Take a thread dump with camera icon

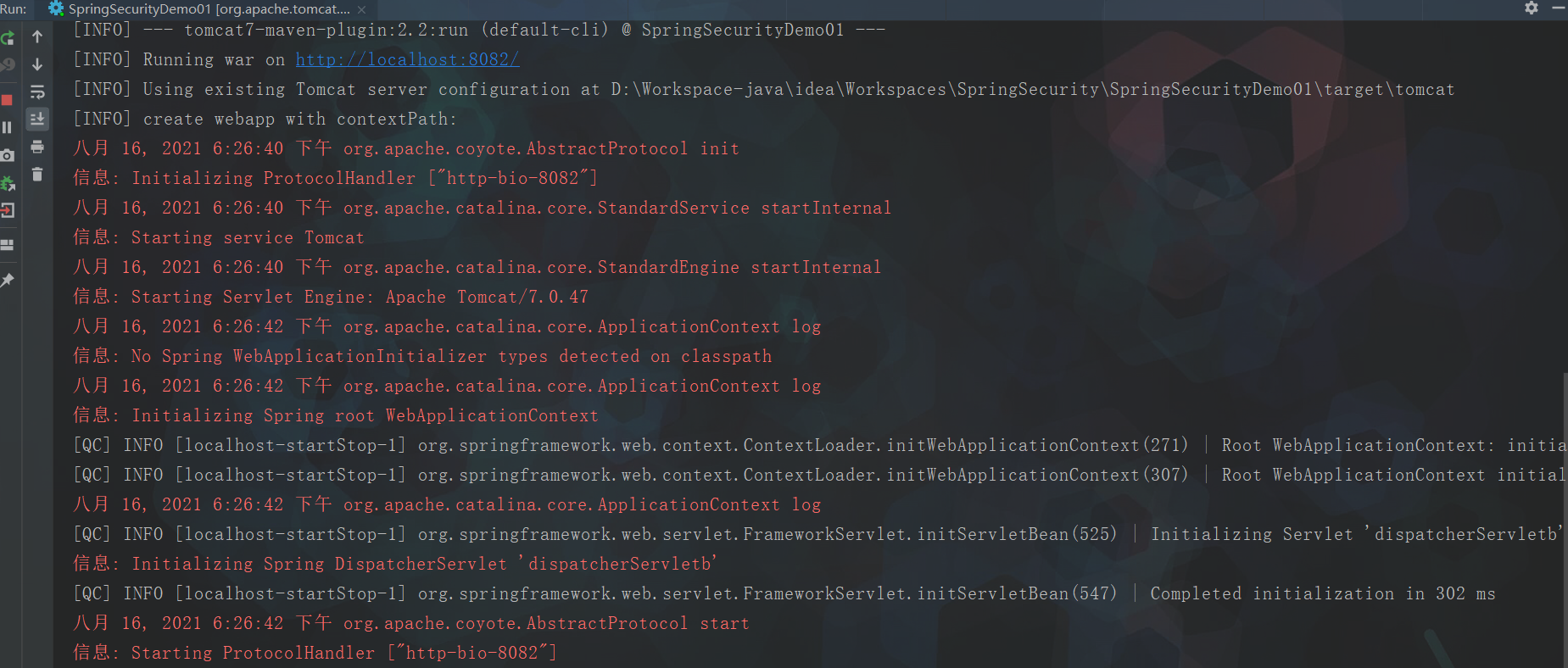pyautogui.click(x=7, y=155)
